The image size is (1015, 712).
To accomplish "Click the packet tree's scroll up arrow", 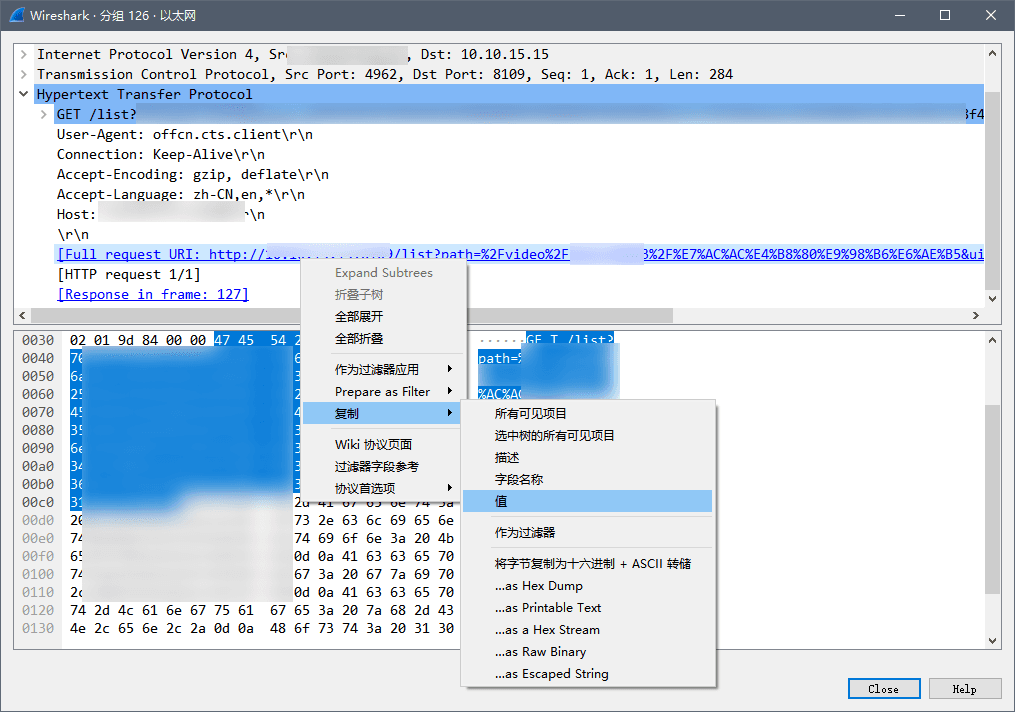I will (x=992, y=53).
